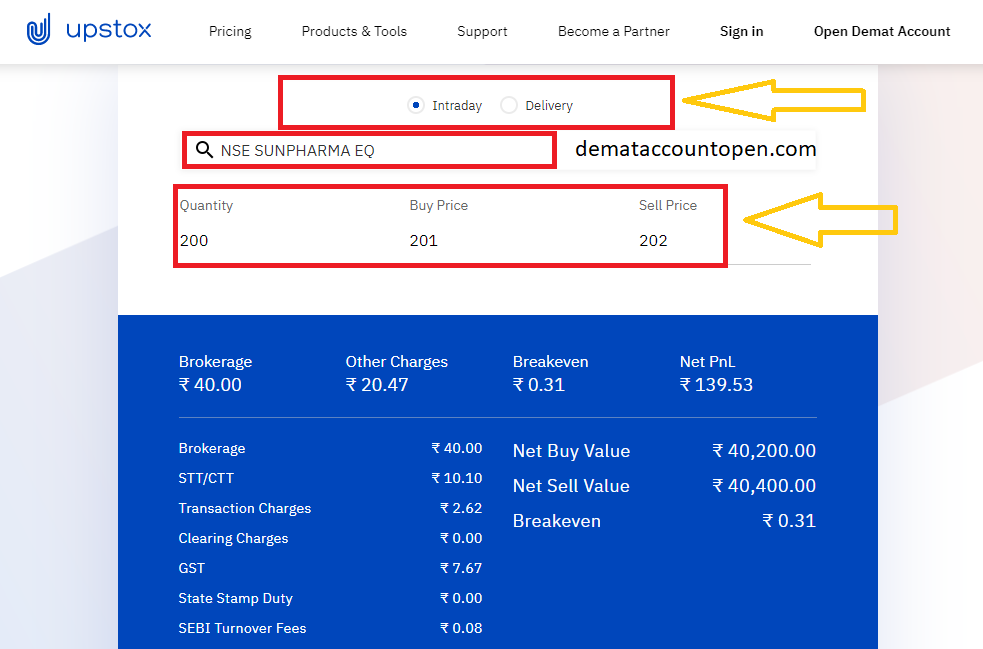Click the Net Buy Value label

(572, 451)
